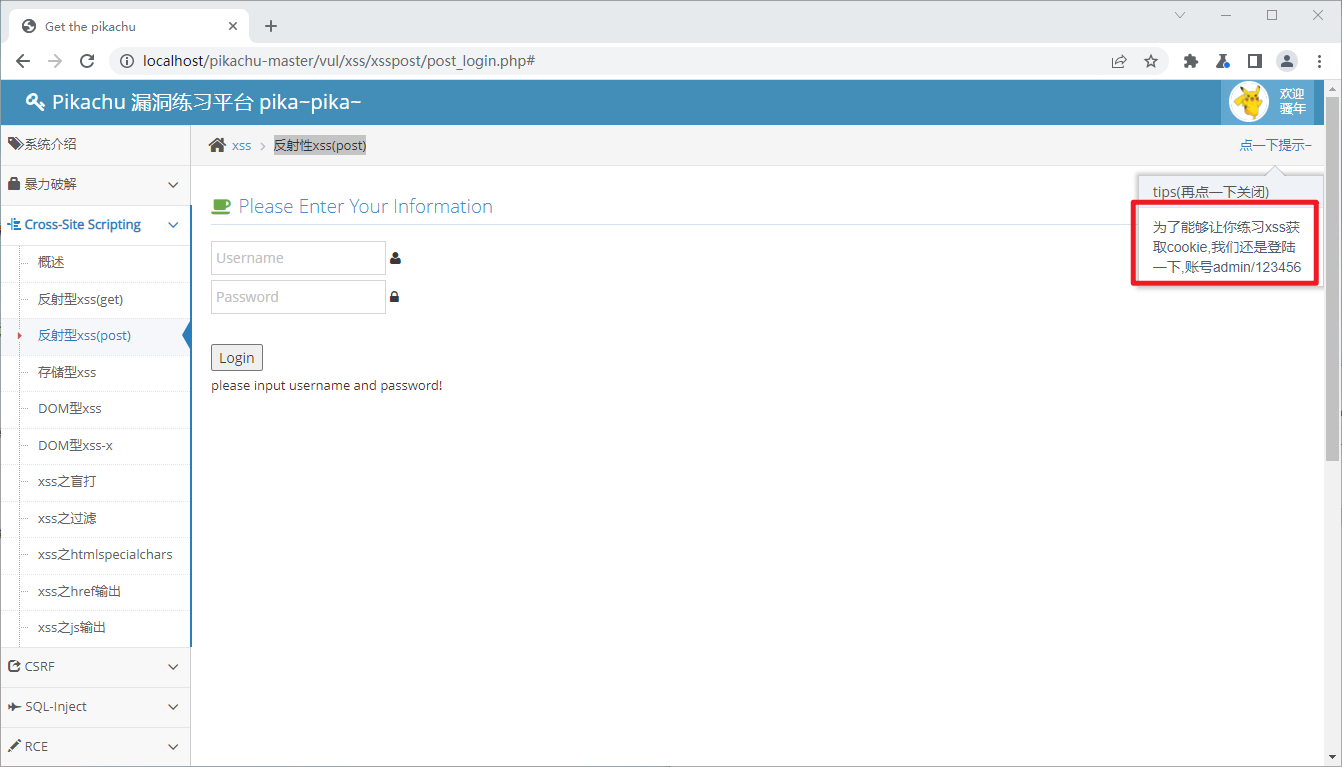Click the xss breadcrumb link

241,146
